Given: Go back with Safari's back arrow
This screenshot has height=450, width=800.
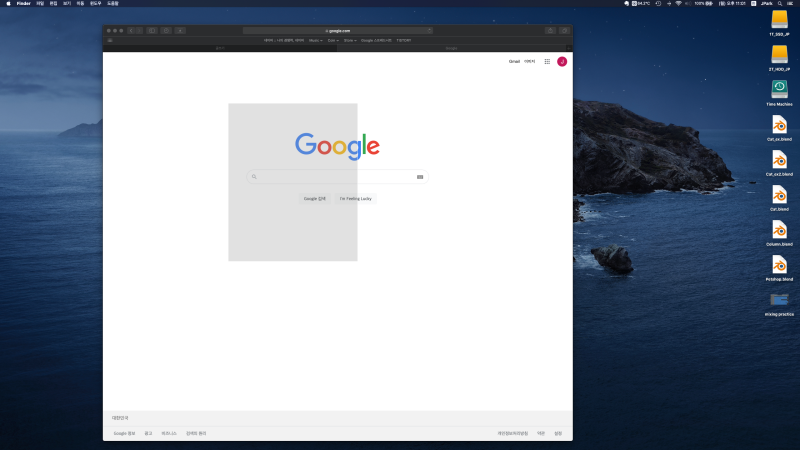Looking at the screenshot, I should pyautogui.click(x=131, y=31).
